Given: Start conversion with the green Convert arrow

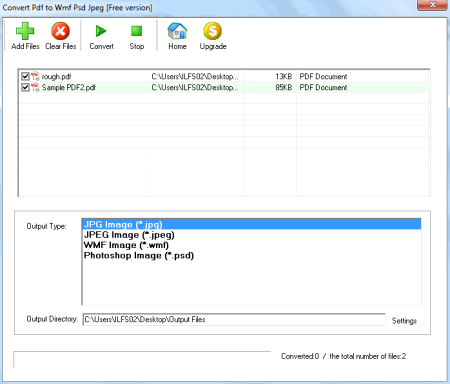Looking at the screenshot, I should click(101, 31).
